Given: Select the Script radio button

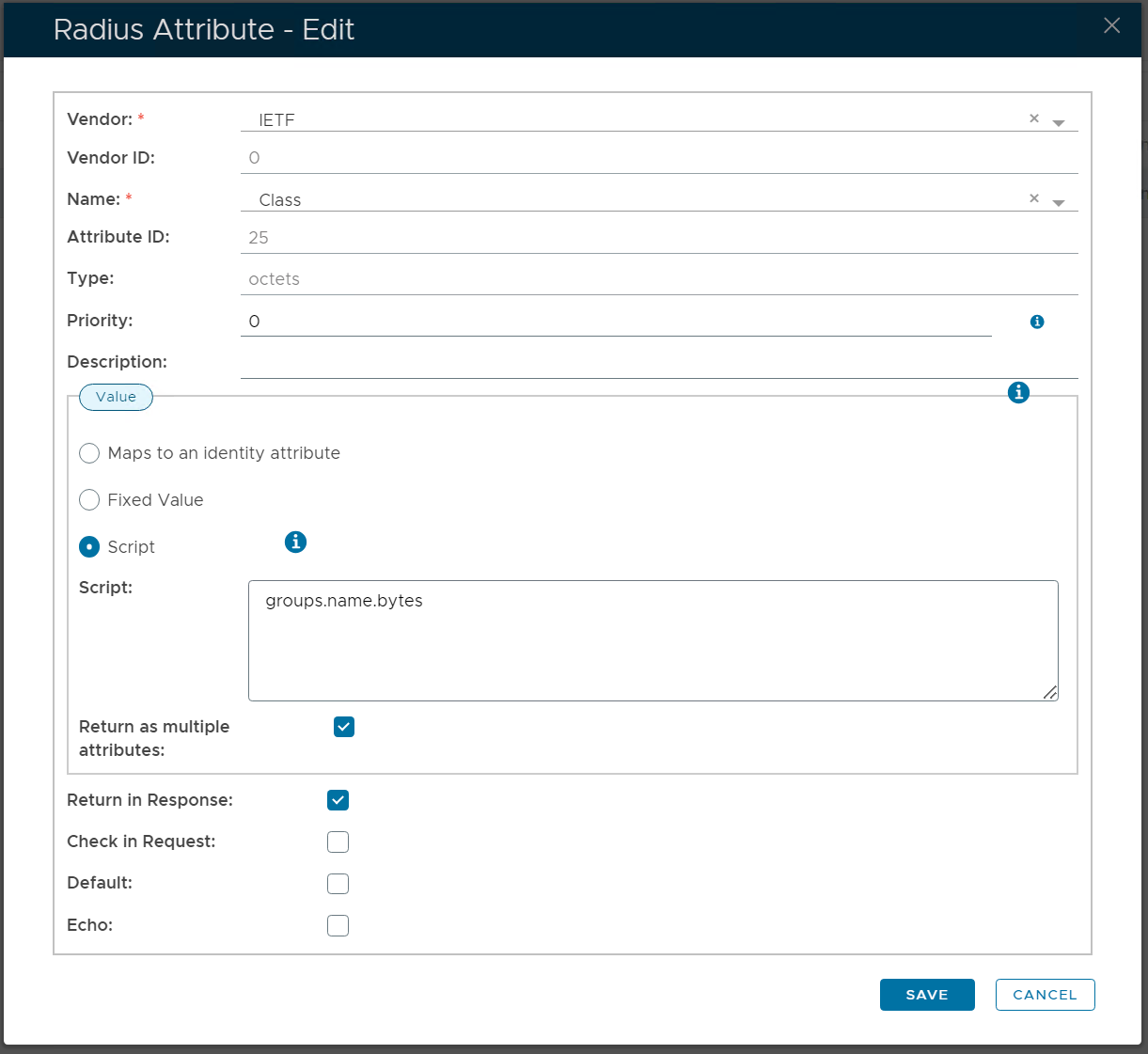Looking at the screenshot, I should point(89,547).
